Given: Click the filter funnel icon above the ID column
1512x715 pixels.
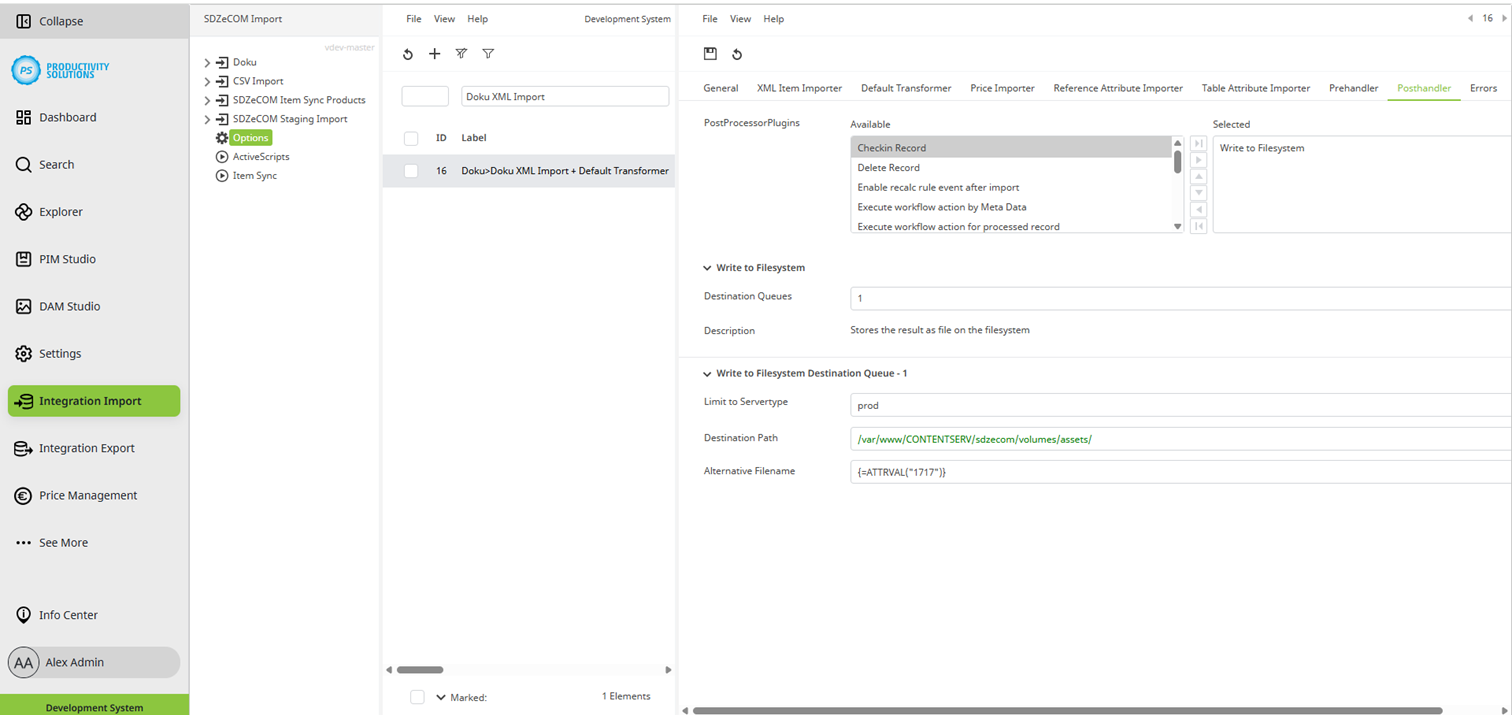Looking at the screenshot, I should [x=488, y=54].
